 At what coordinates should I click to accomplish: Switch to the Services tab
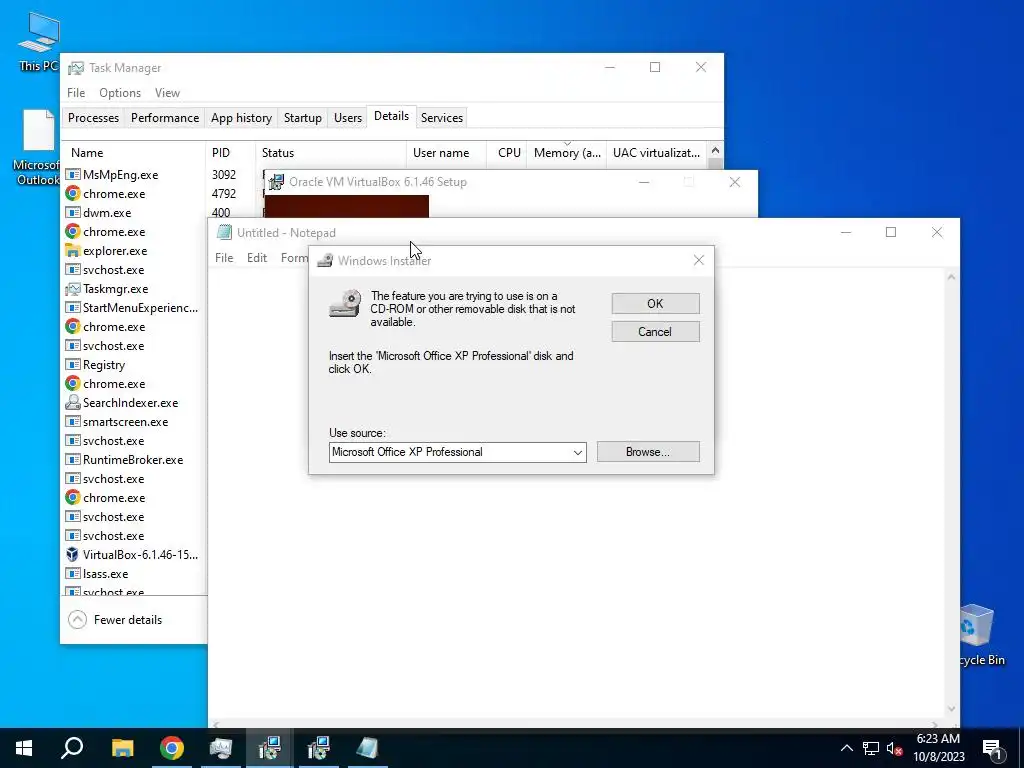(x=441, y=118)
